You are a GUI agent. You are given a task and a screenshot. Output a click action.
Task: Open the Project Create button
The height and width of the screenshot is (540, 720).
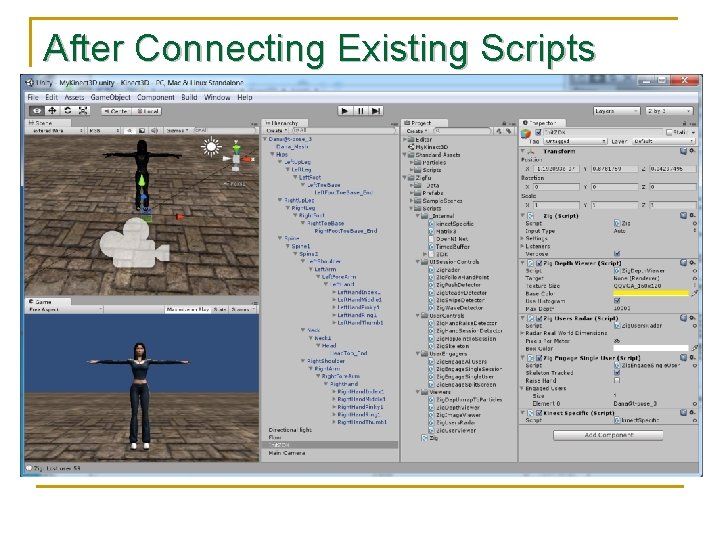point(416,131)
